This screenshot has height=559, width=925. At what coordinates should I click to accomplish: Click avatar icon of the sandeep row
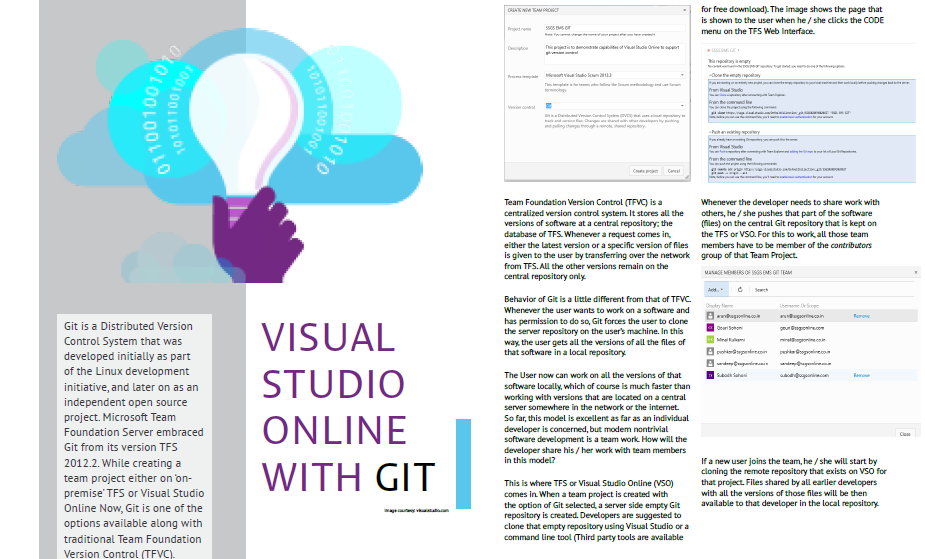pos(710,363)
